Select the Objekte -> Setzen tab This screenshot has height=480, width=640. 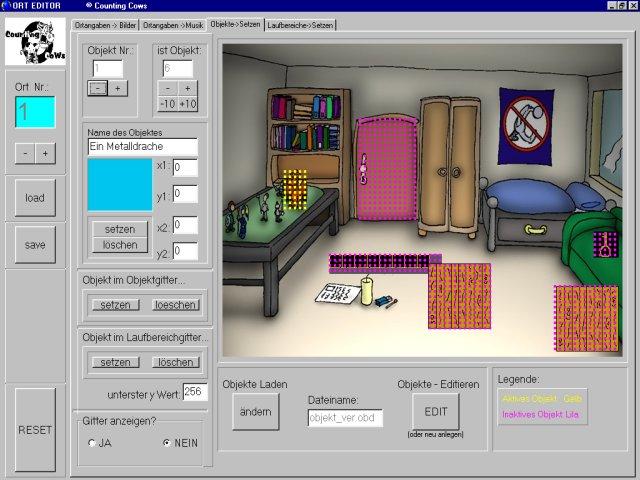tap(236, 24)
